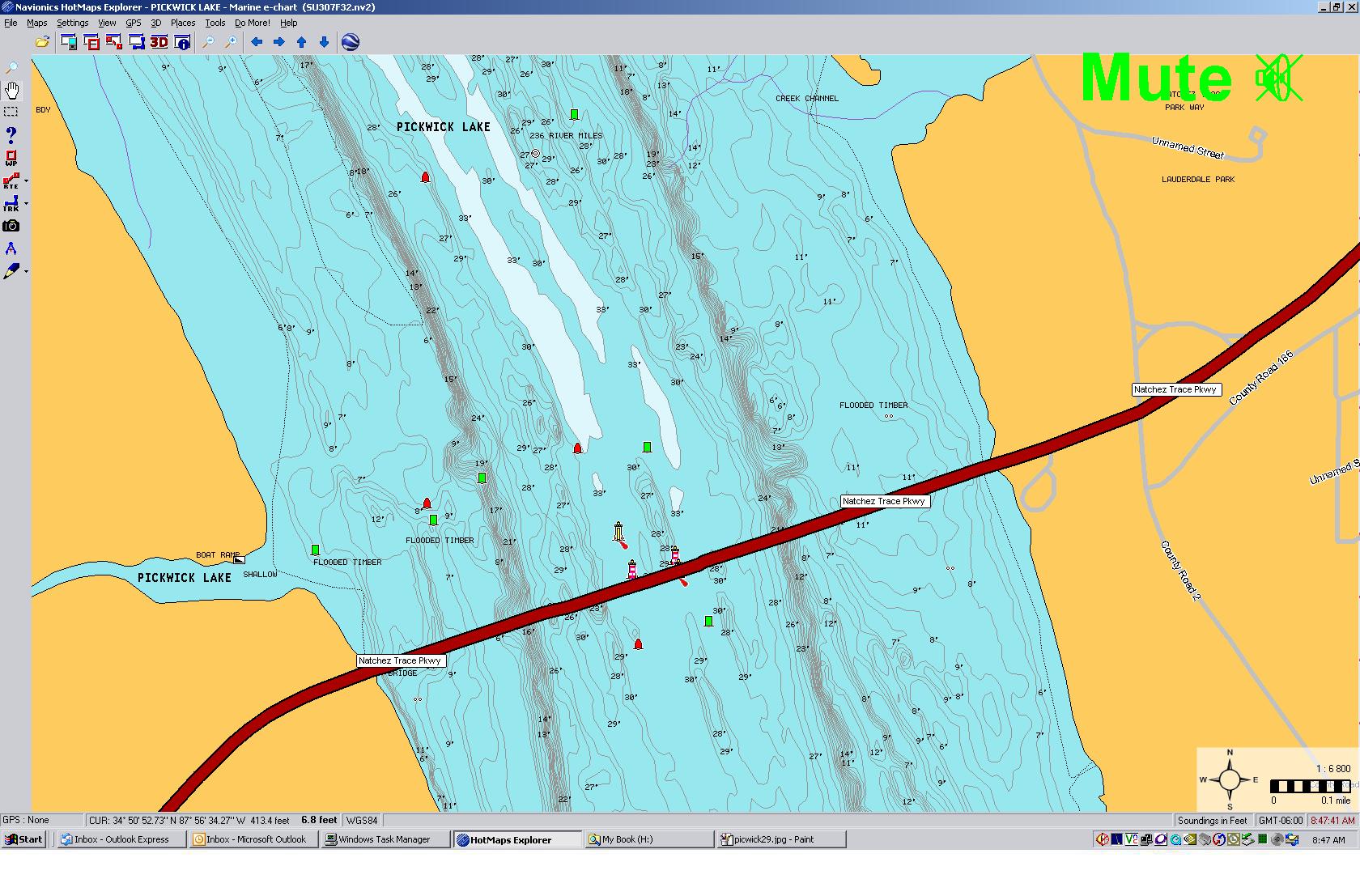
Task: Click the zoom out magnifier in toolbar
Action: click(208, 42)
